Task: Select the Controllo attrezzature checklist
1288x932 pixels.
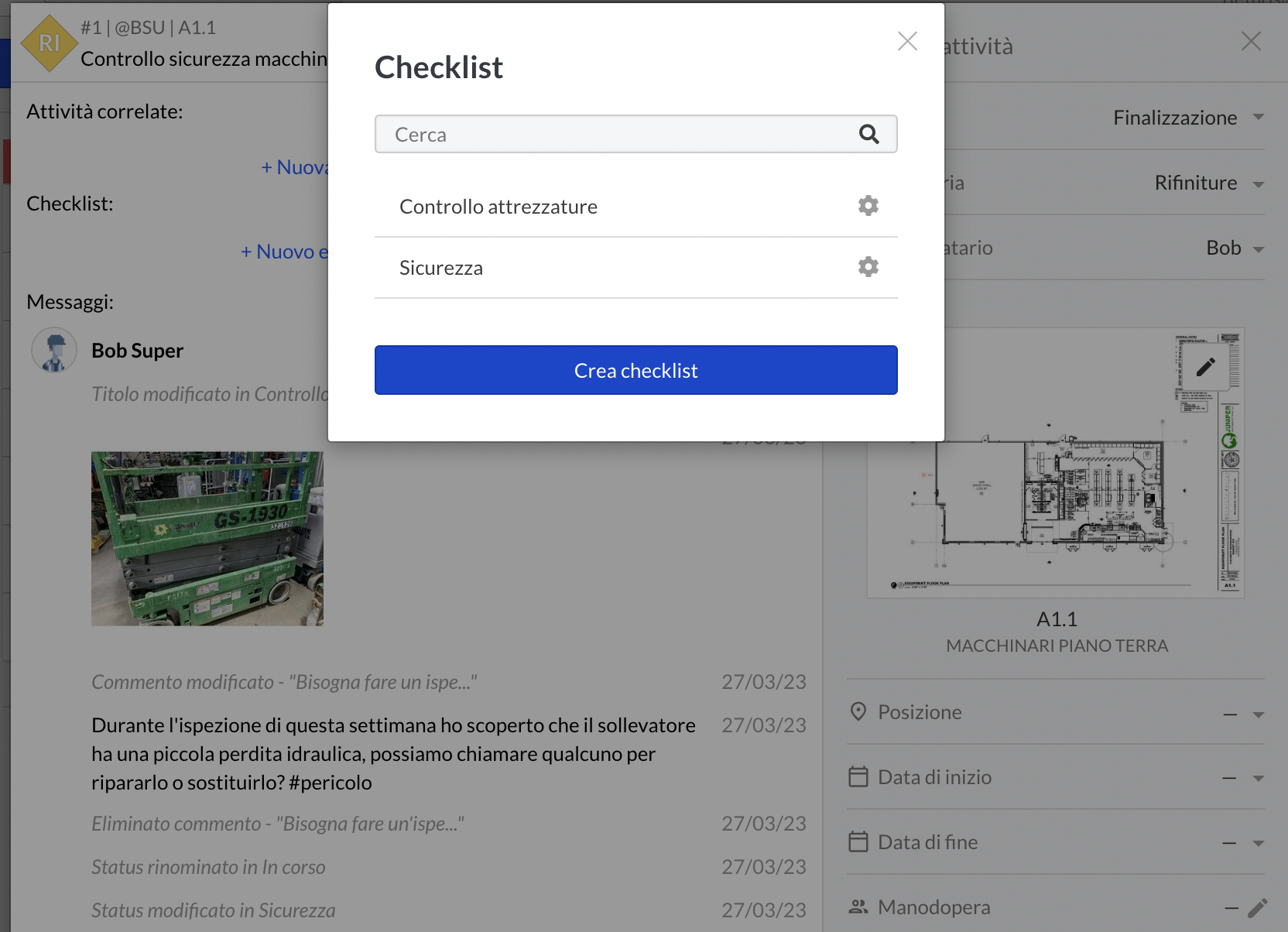Action: 498,207
